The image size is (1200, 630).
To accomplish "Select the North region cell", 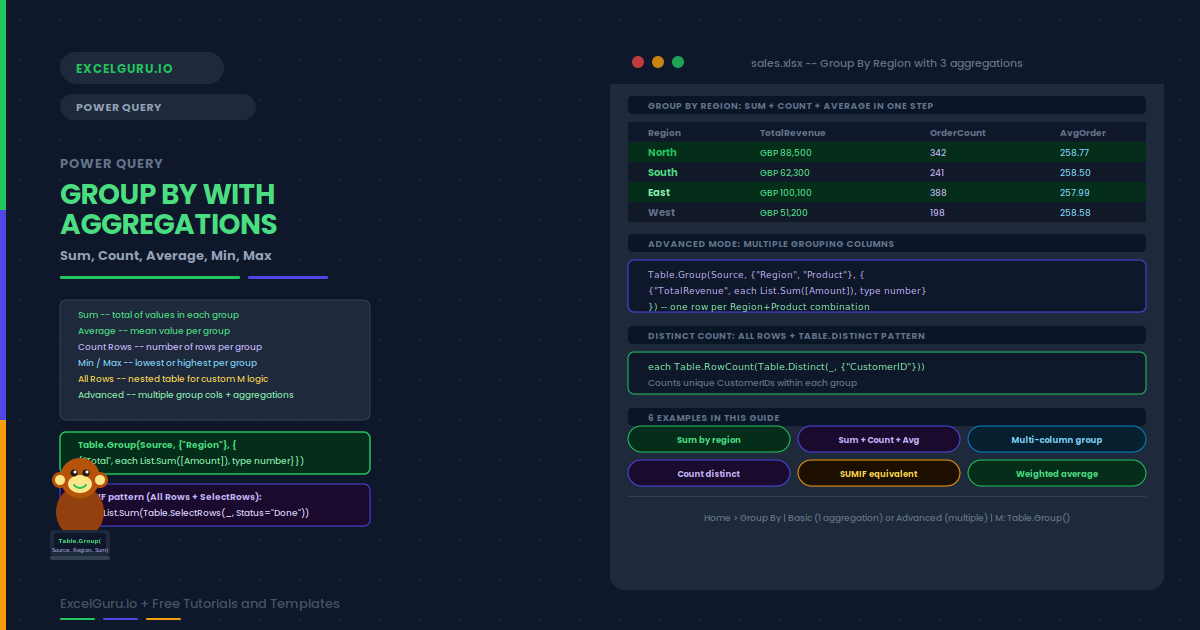I will [662, 152].
